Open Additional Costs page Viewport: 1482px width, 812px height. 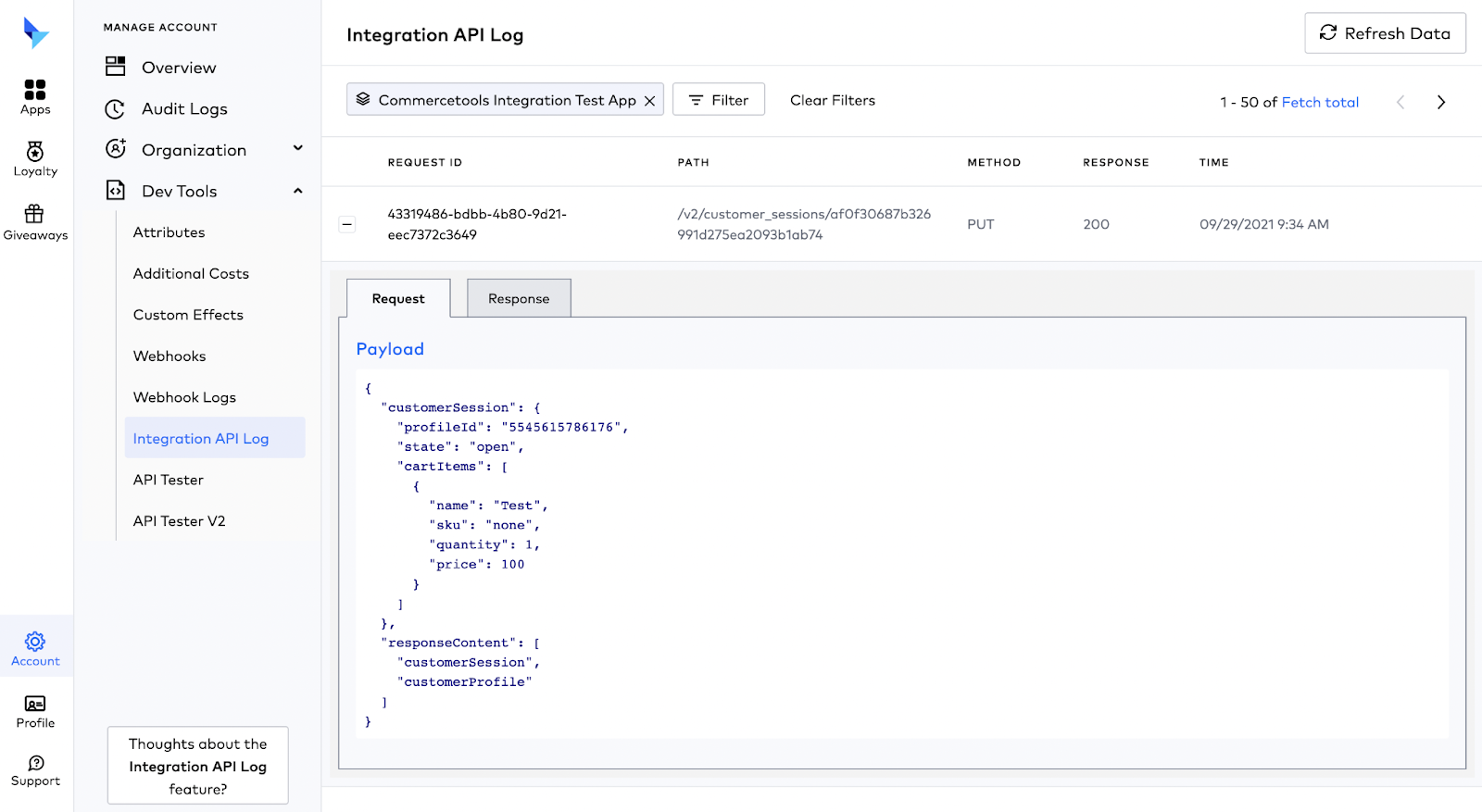pyautogui.click(x=191, y=273)
